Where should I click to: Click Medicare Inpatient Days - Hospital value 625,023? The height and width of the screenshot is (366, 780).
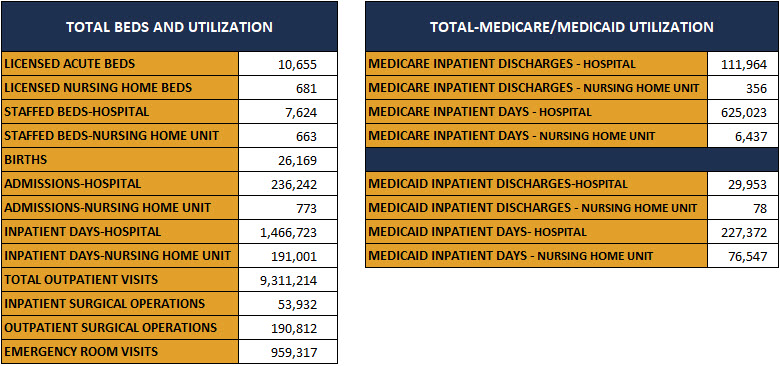743,112
